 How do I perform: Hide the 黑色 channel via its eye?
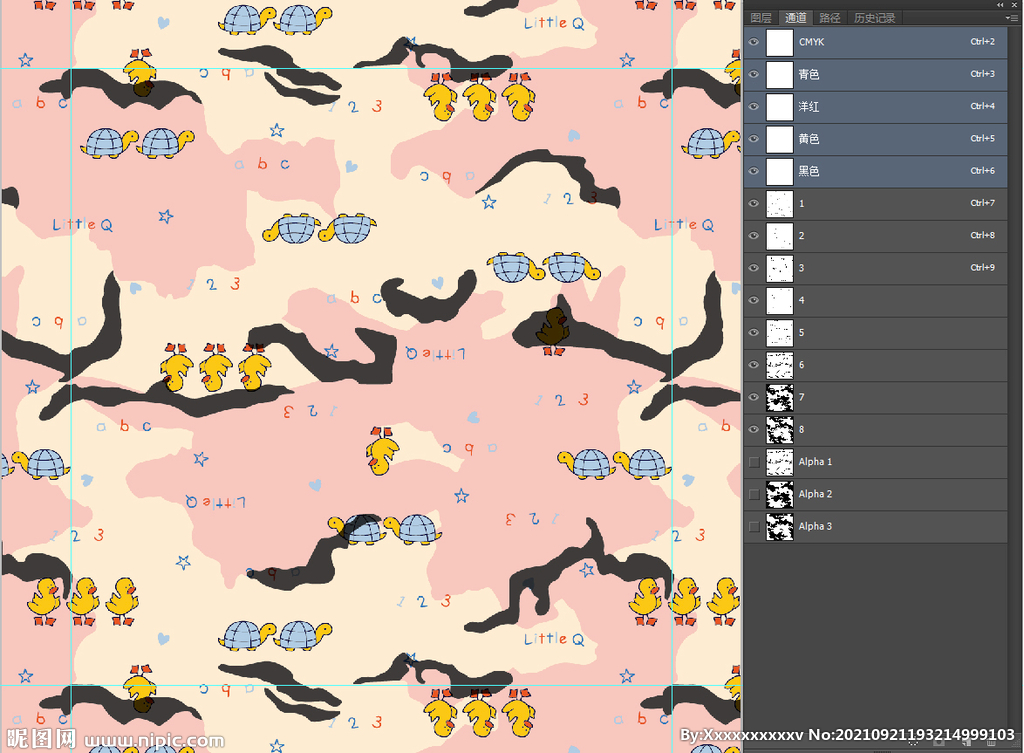pyautogui.click(x=754, y=171)
